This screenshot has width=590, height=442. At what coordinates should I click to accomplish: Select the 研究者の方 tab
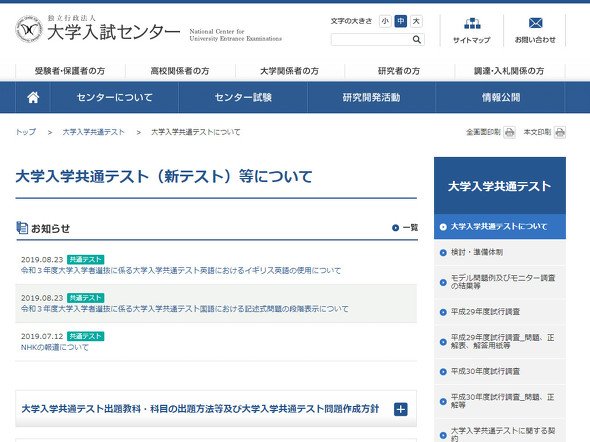(x=399, y=71)
